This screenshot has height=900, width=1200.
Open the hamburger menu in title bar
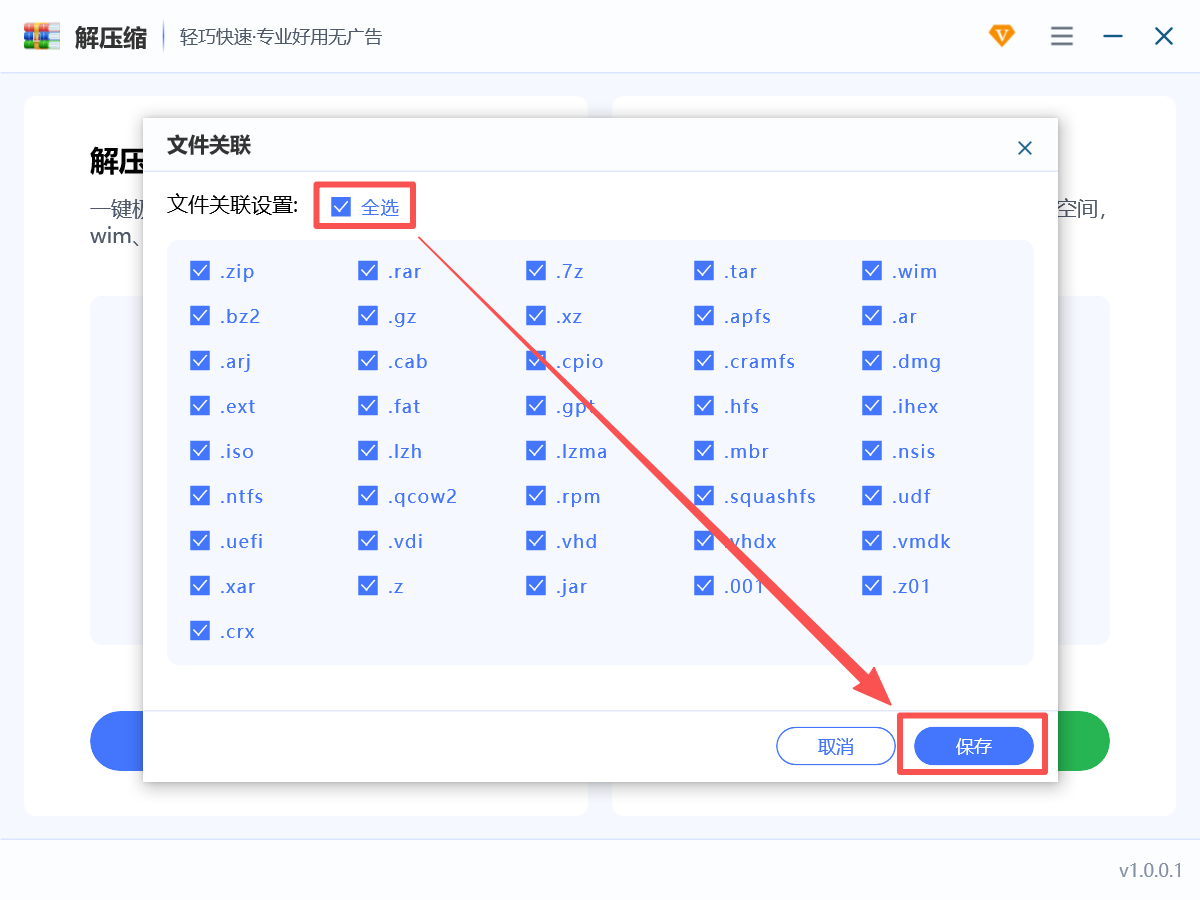coord(1062,37)
